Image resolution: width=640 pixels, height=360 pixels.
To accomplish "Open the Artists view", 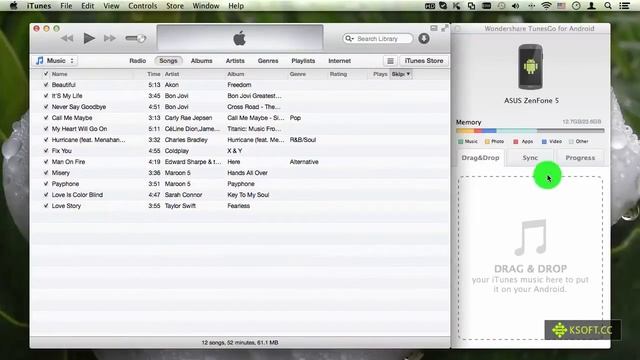I will (x=235, y=61).
